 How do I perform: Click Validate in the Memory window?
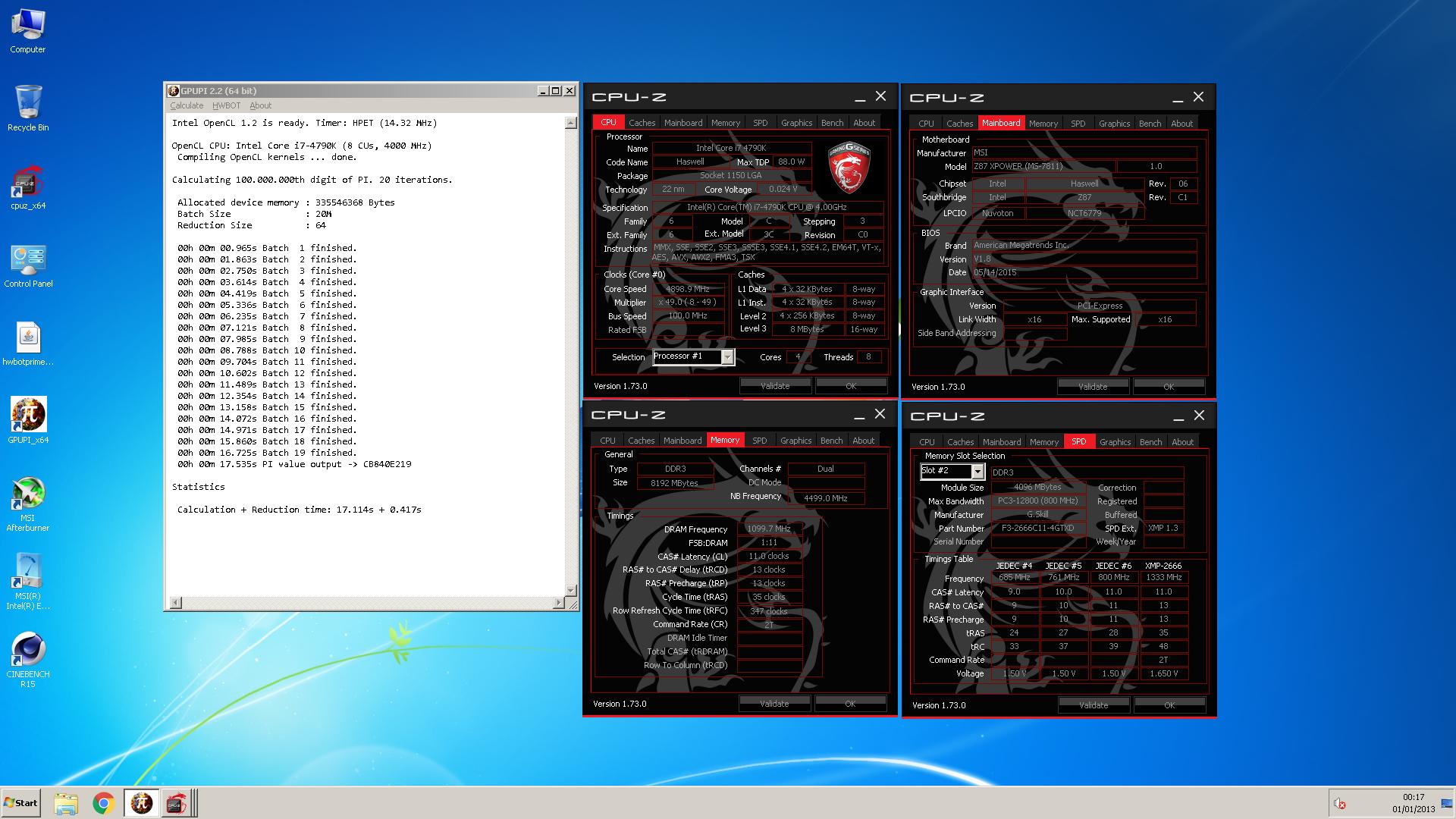click(x=774, y=704)
